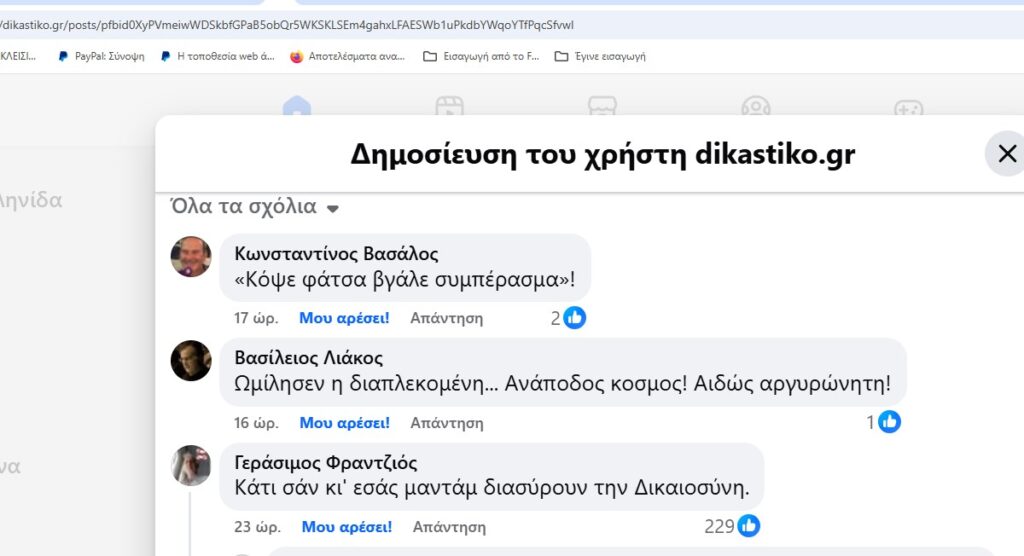This screenshot has height=556, width=1024.
Task: Click Κωνσταντίνος Βασάλος name link
Action: [x=336, y=254]
